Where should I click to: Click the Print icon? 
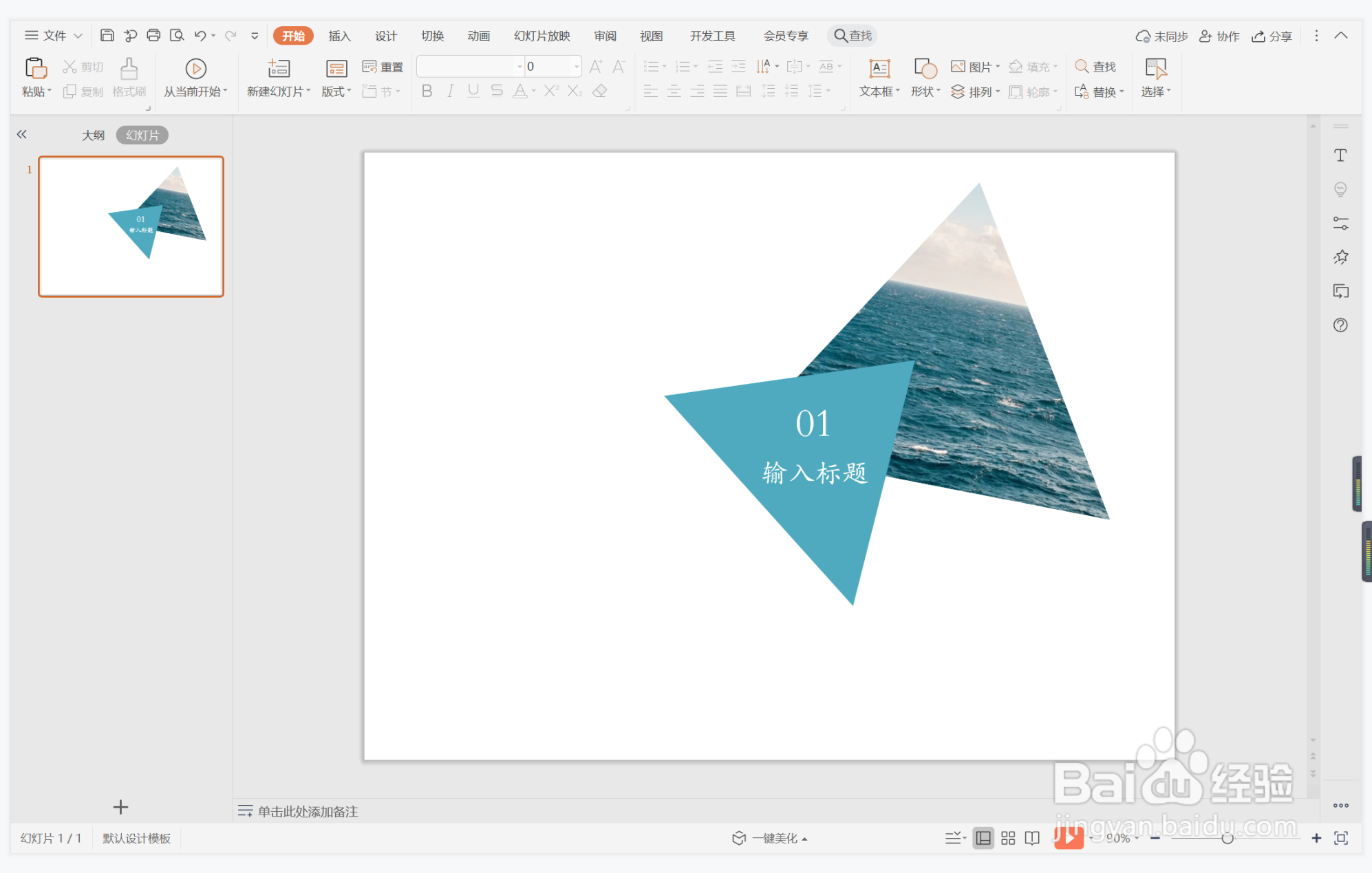[x=153, y=35]
